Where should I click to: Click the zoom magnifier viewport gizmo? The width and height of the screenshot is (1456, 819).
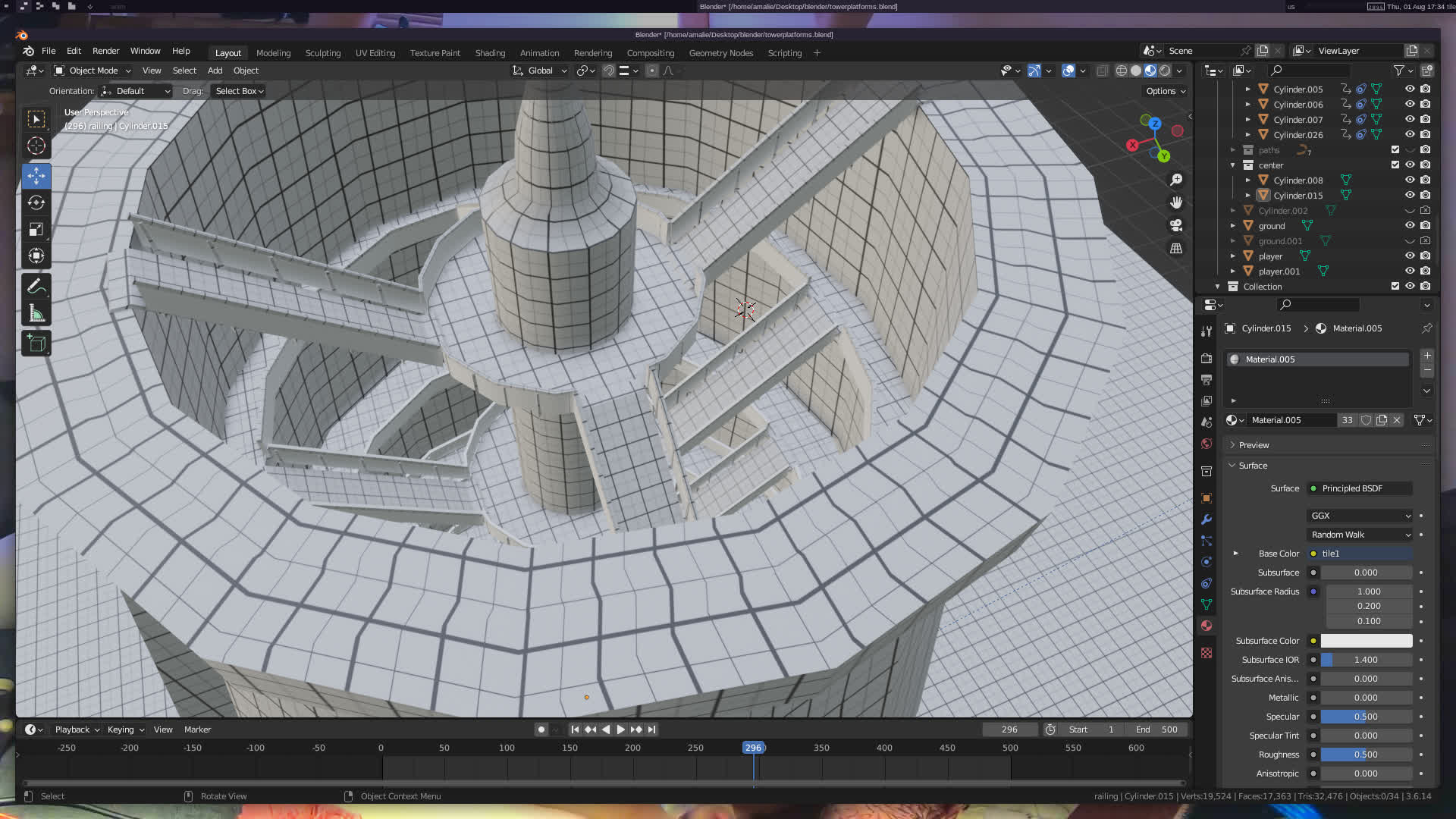click(1176, 180)
